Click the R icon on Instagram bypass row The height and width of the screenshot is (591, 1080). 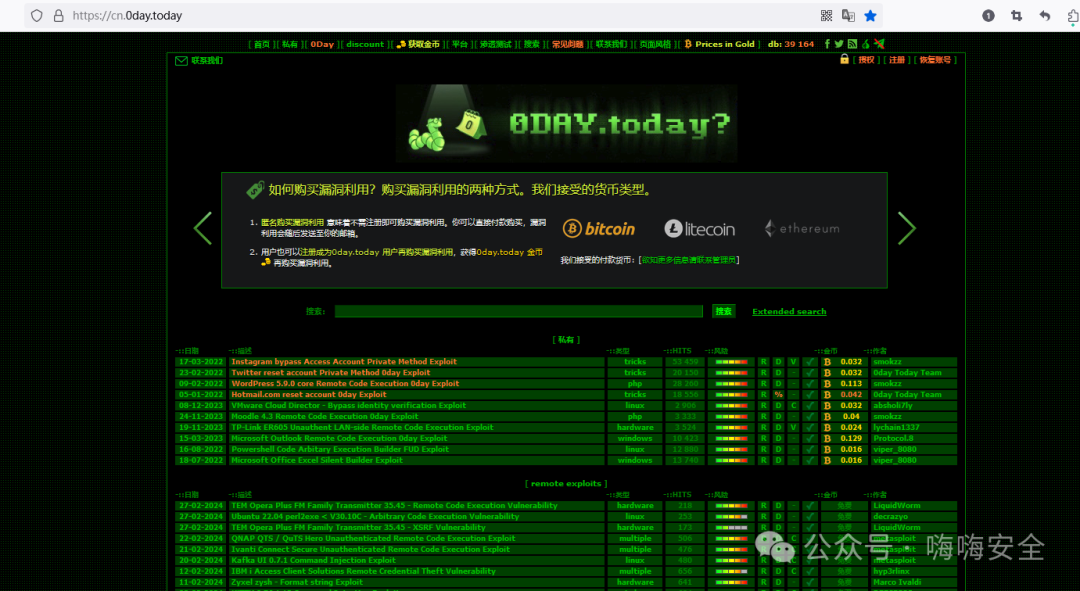coord(763,362)
